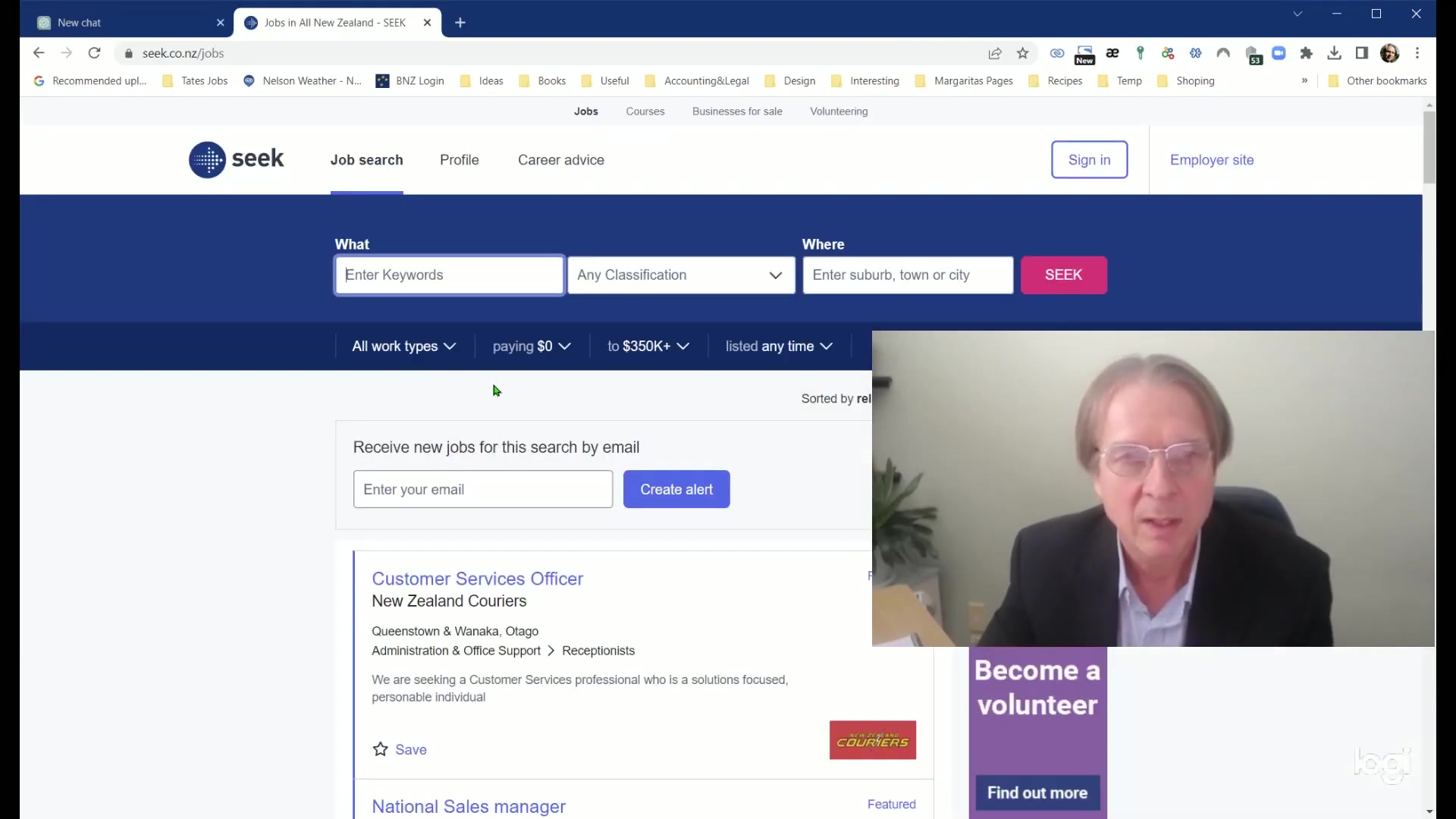
Task: Click the New Zealand Couriers logo
Action: pyautogui.click(x=873, y=740)
